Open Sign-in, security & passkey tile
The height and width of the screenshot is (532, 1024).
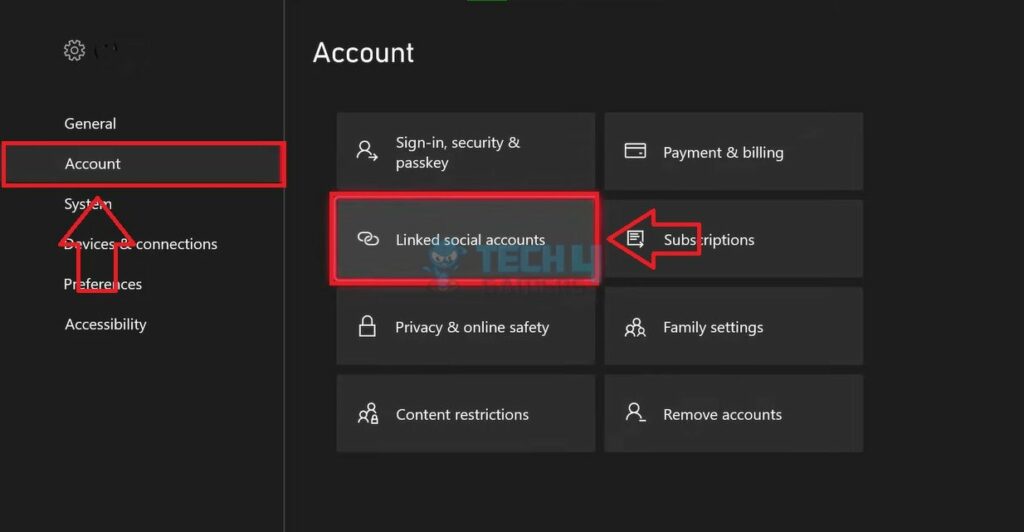[466, 151]
